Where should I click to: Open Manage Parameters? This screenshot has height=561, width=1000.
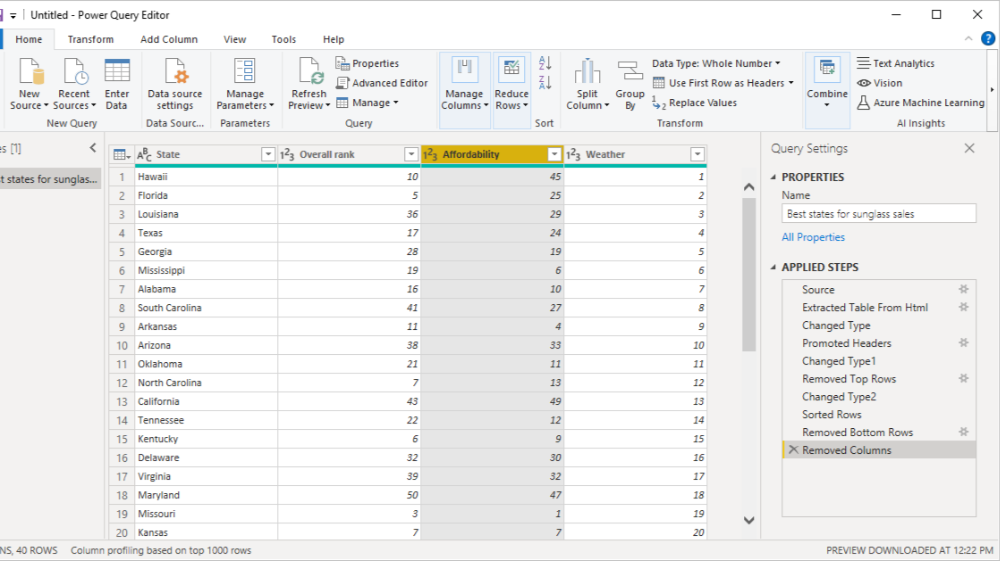[x=245, y=84]
